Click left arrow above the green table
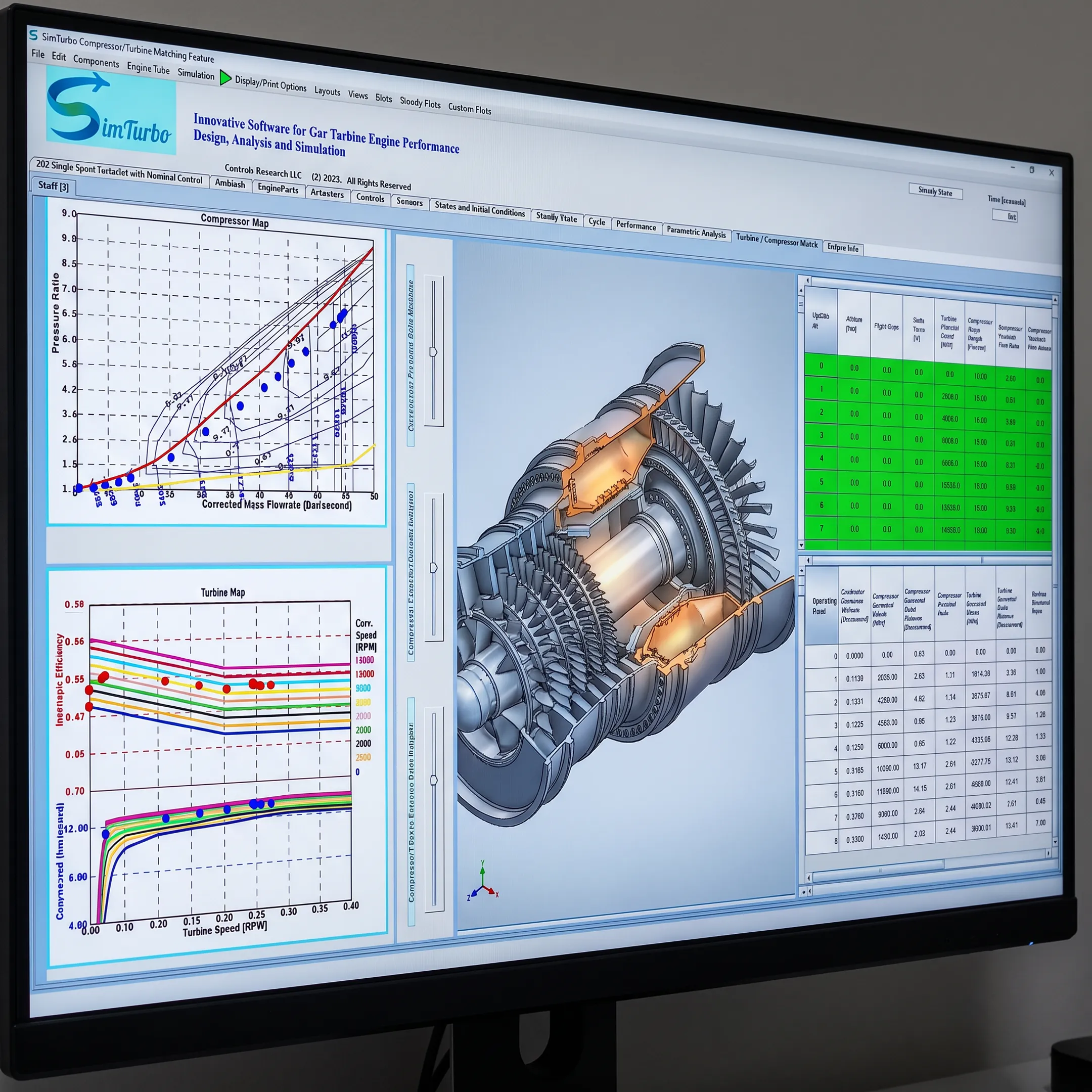This screenshot has width=1092, height=1092. tap(808, 281)
